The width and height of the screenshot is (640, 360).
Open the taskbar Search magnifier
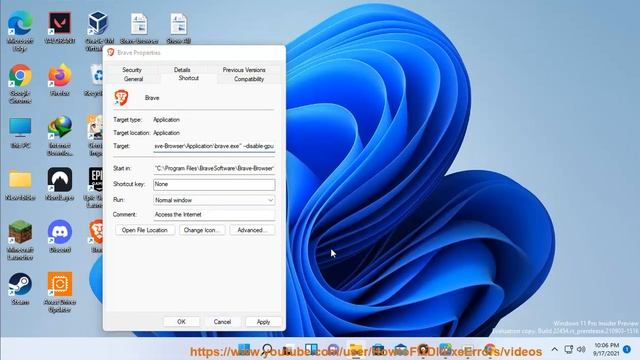[267, 350]
